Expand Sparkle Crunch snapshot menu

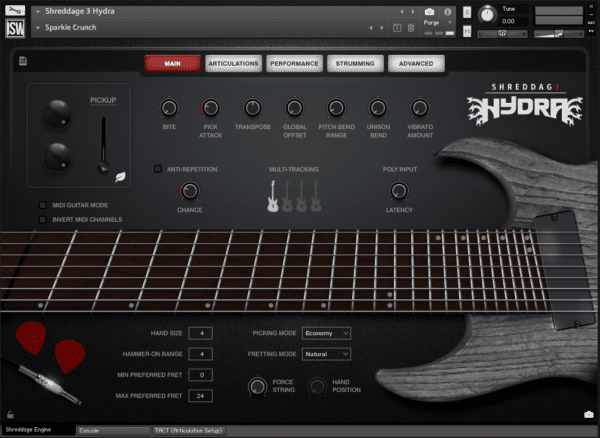pyautogui.click(x=38, y=28)
